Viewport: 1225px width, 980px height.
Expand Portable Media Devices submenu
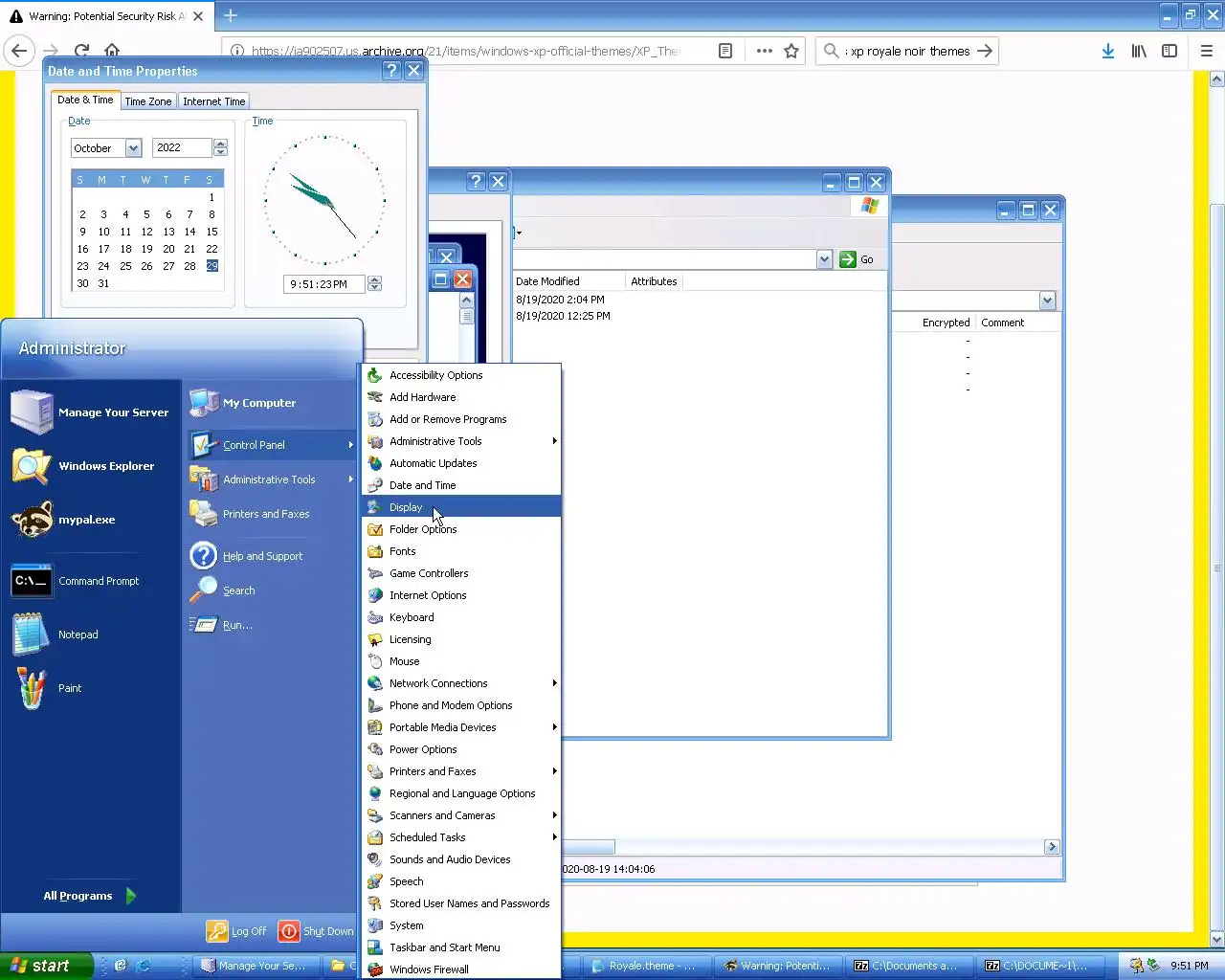462,727
